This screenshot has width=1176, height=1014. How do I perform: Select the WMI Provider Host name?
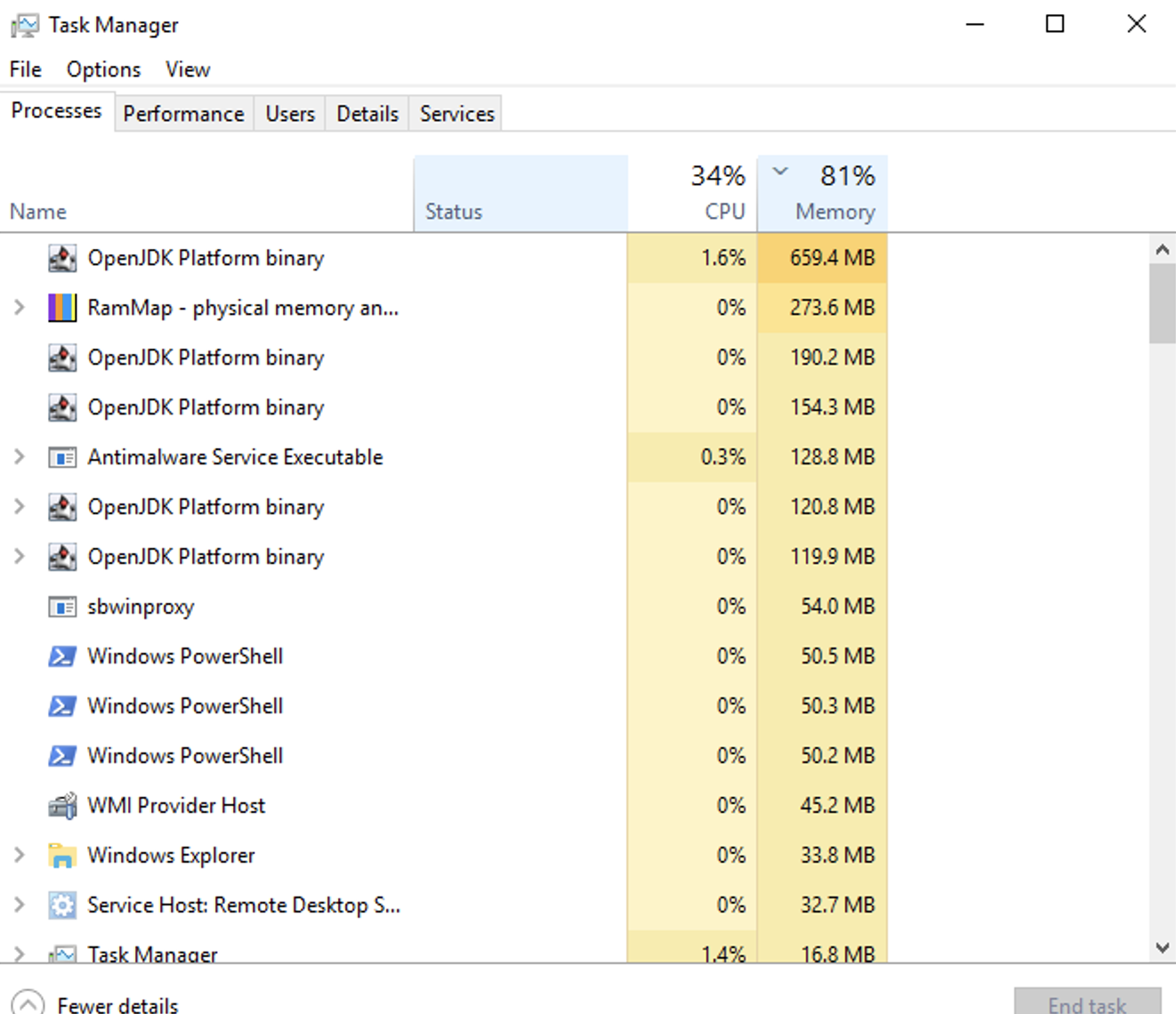tap(176, 806)
